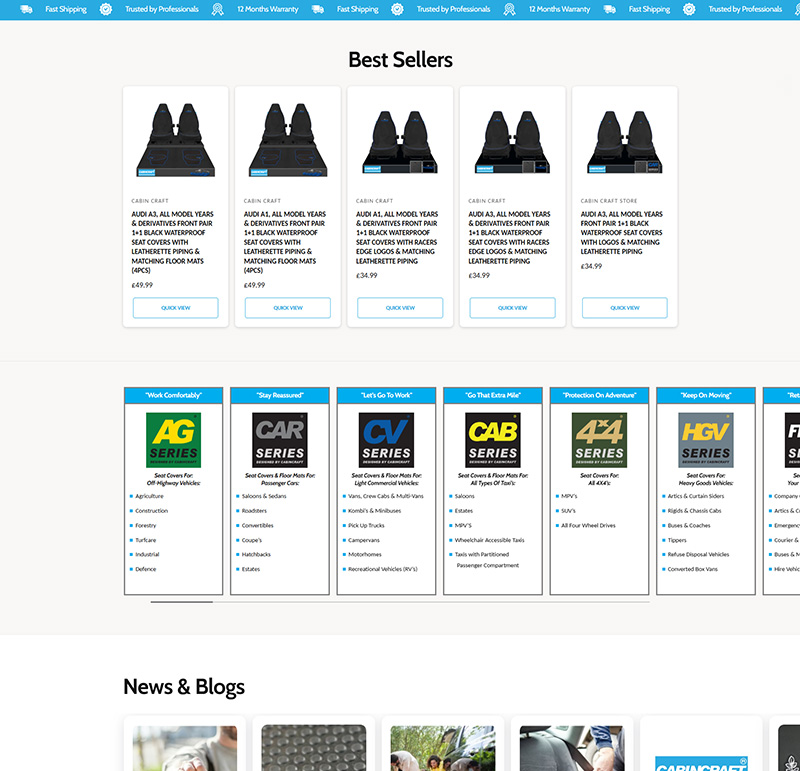Image resolution: width=800 pixels, height=771 pixels.
Task: Open the HGV Series logo
Action: point(706,440)
